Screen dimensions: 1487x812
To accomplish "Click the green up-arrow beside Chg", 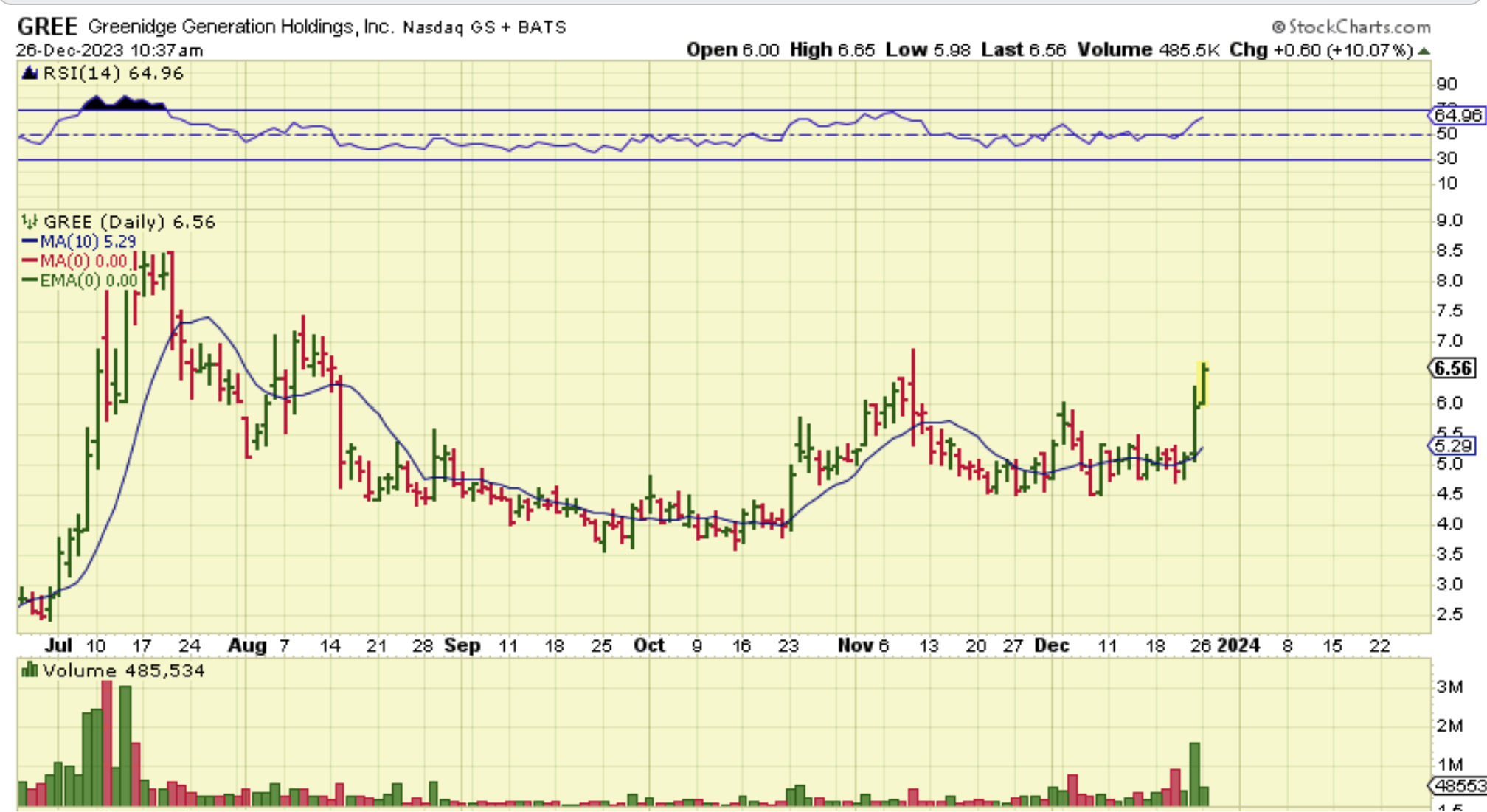I will (1424, 51).
